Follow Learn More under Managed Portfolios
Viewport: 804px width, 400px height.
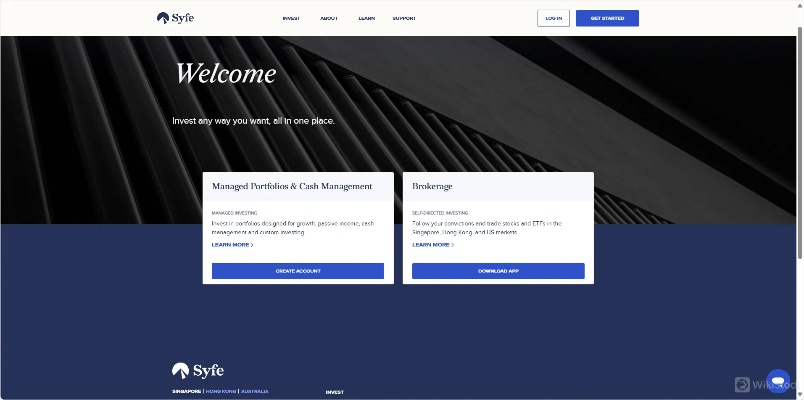point(232,244)
